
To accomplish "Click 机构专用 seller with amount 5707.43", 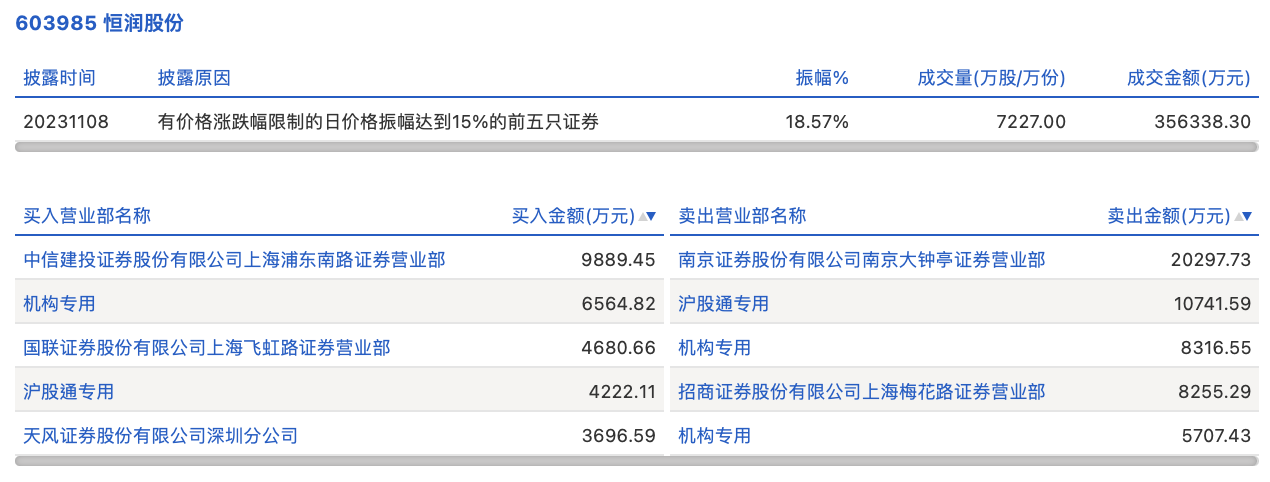I will pos(714,436).
